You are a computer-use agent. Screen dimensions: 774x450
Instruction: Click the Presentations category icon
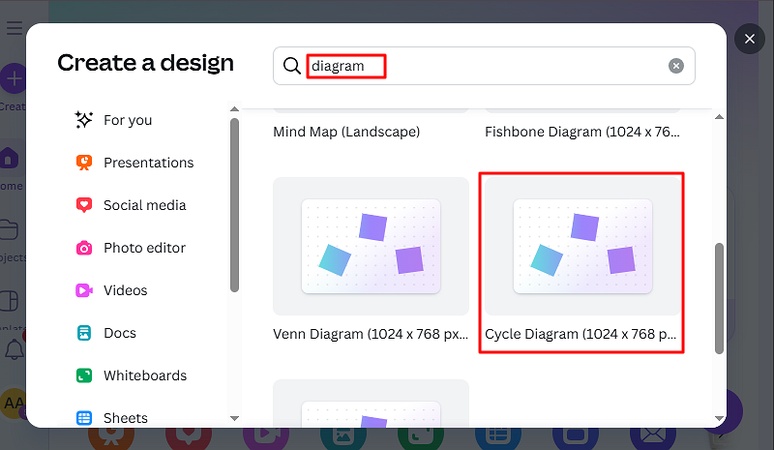[84, 162]
